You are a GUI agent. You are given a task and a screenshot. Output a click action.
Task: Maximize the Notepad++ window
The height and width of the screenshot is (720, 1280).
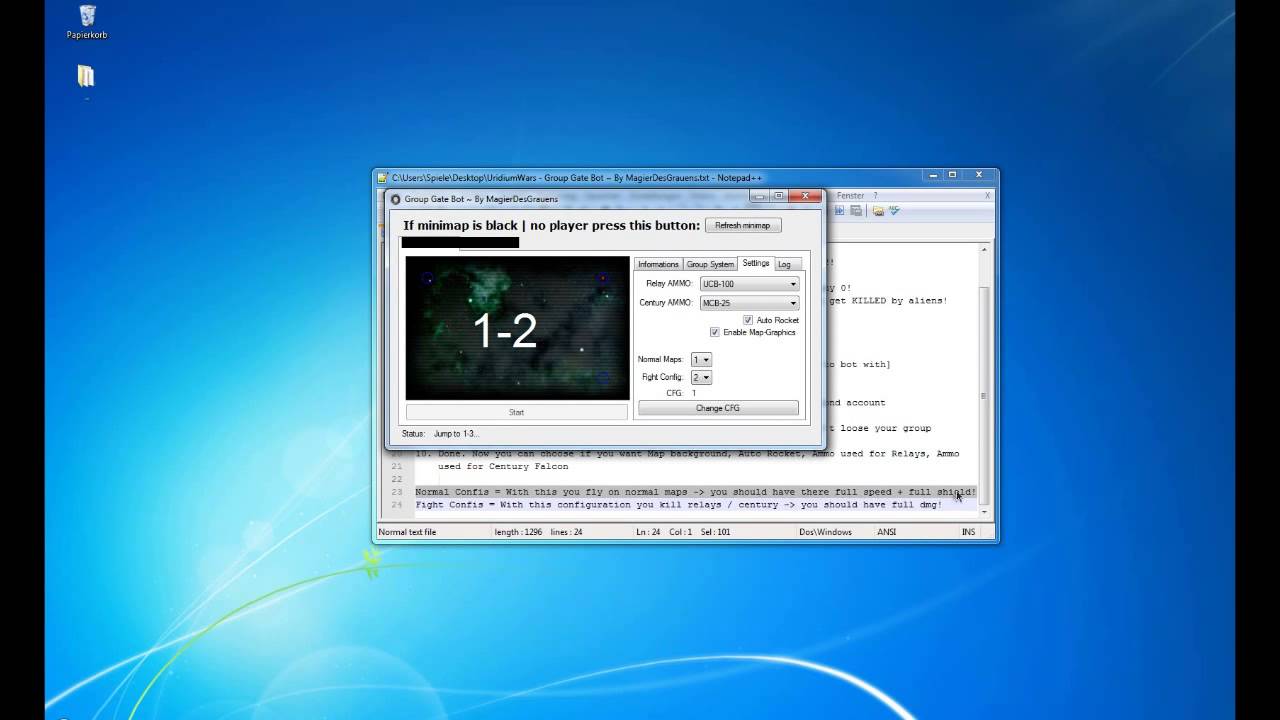(x=952, y=175)
